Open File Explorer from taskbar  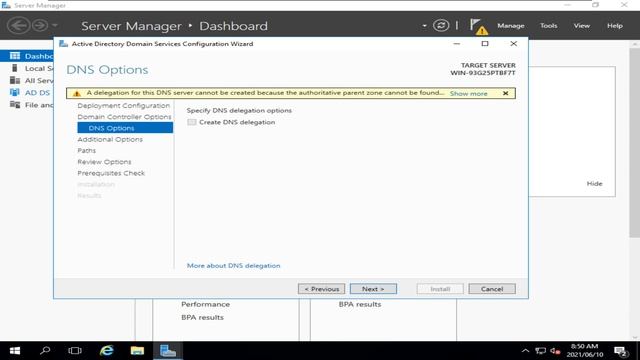(137, 351)
